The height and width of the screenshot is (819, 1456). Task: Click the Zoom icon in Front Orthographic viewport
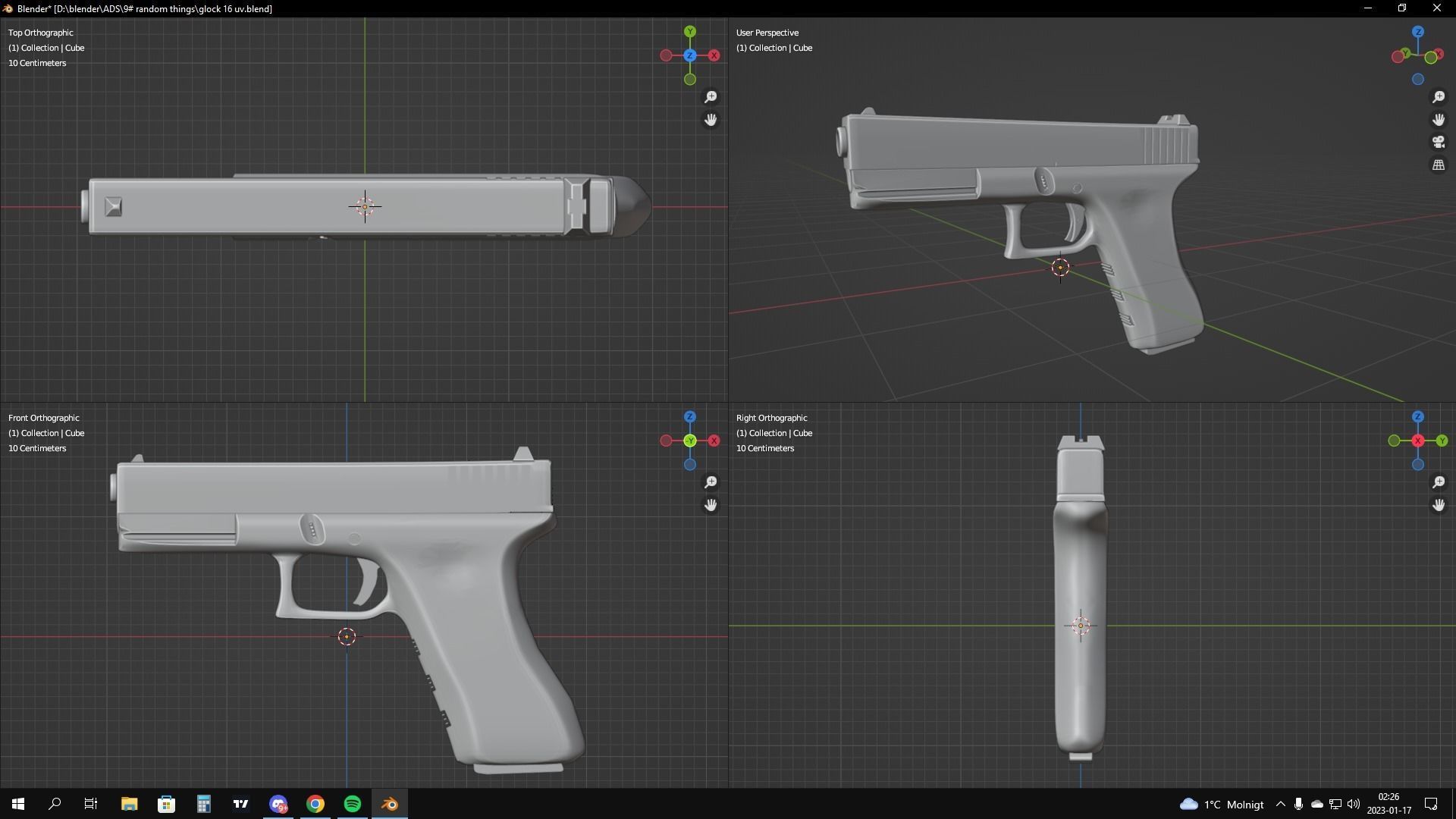point(711,482)
